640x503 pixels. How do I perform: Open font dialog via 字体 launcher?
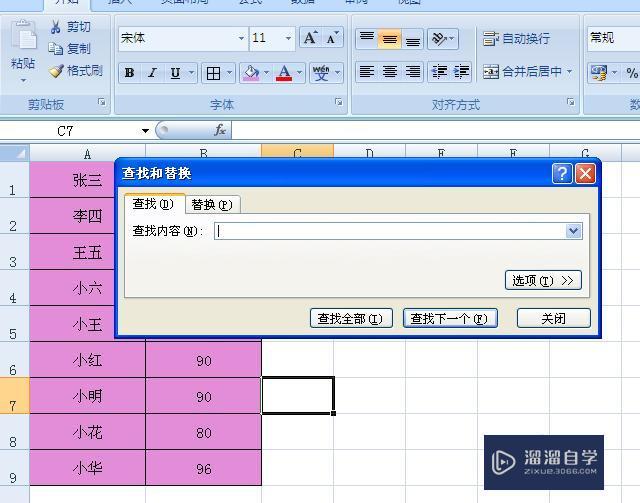338,102
